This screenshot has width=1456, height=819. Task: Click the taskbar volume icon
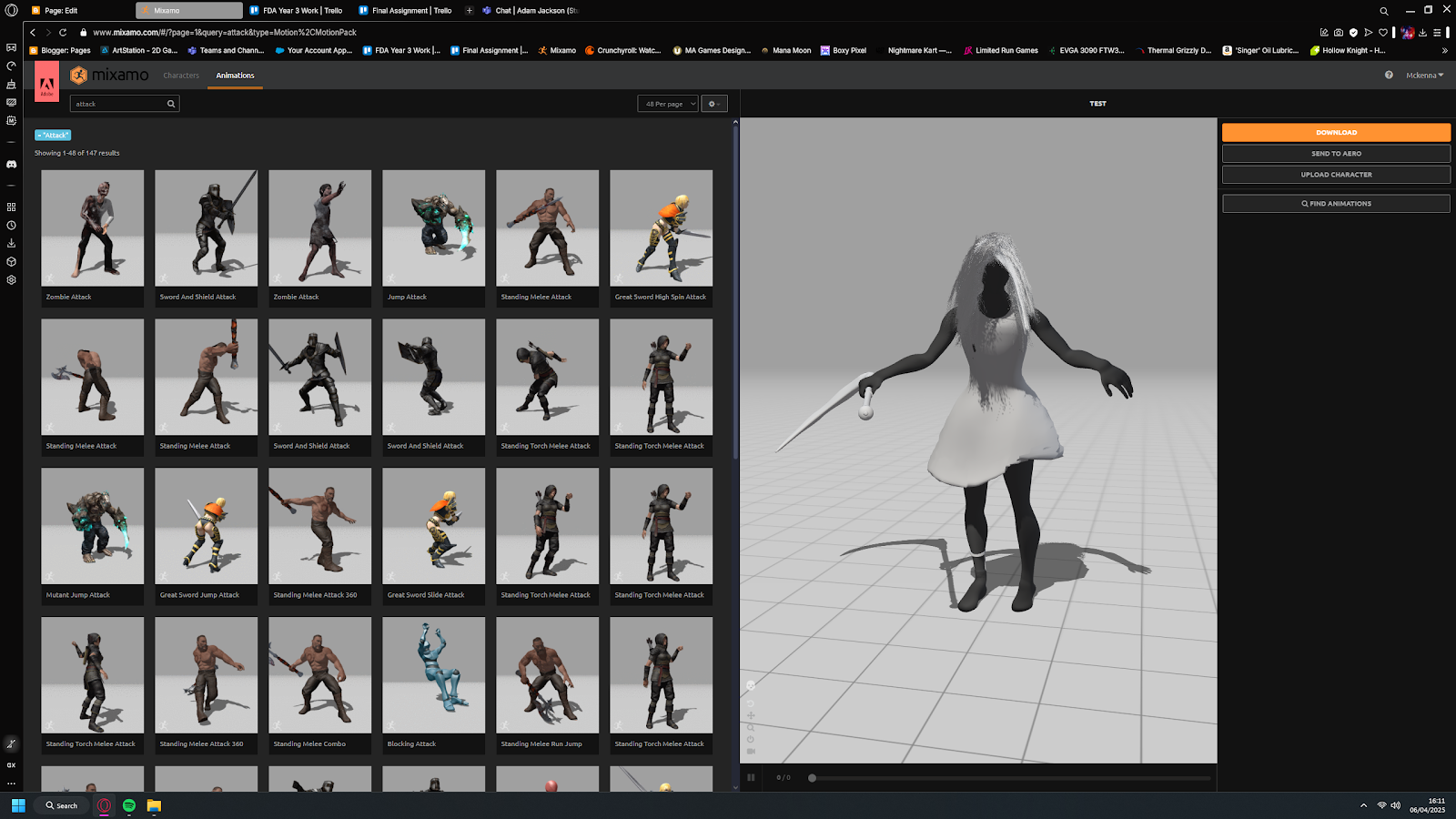click(x=1395, y=805)
